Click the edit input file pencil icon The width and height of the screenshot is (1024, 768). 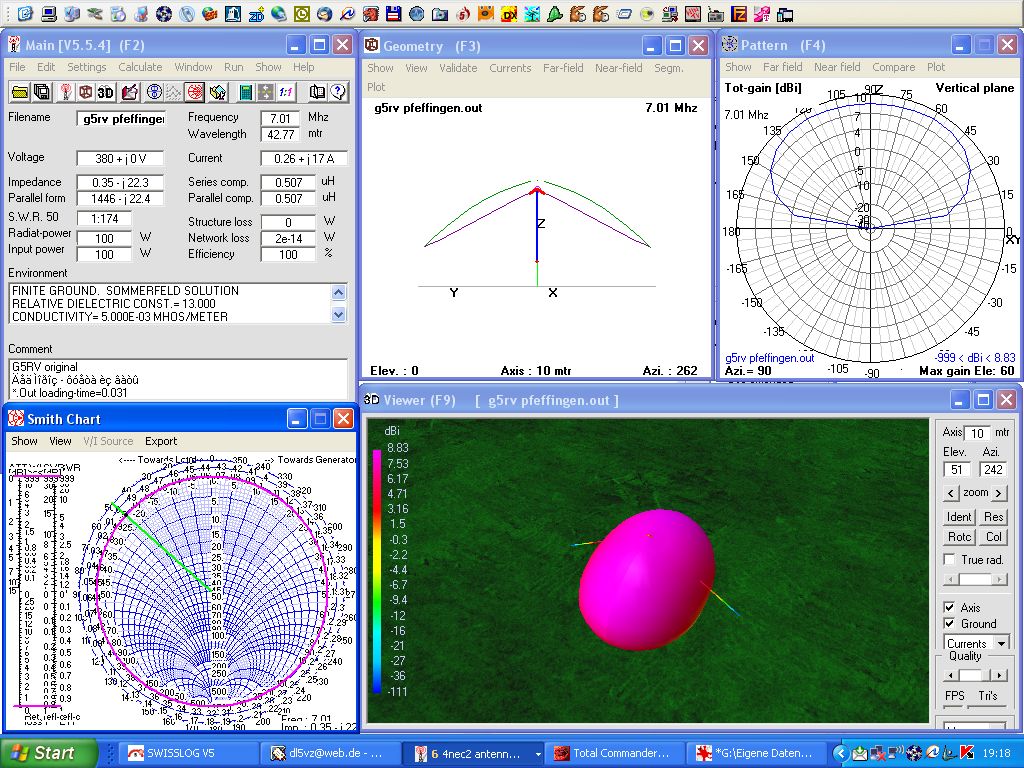coord(129,92)
